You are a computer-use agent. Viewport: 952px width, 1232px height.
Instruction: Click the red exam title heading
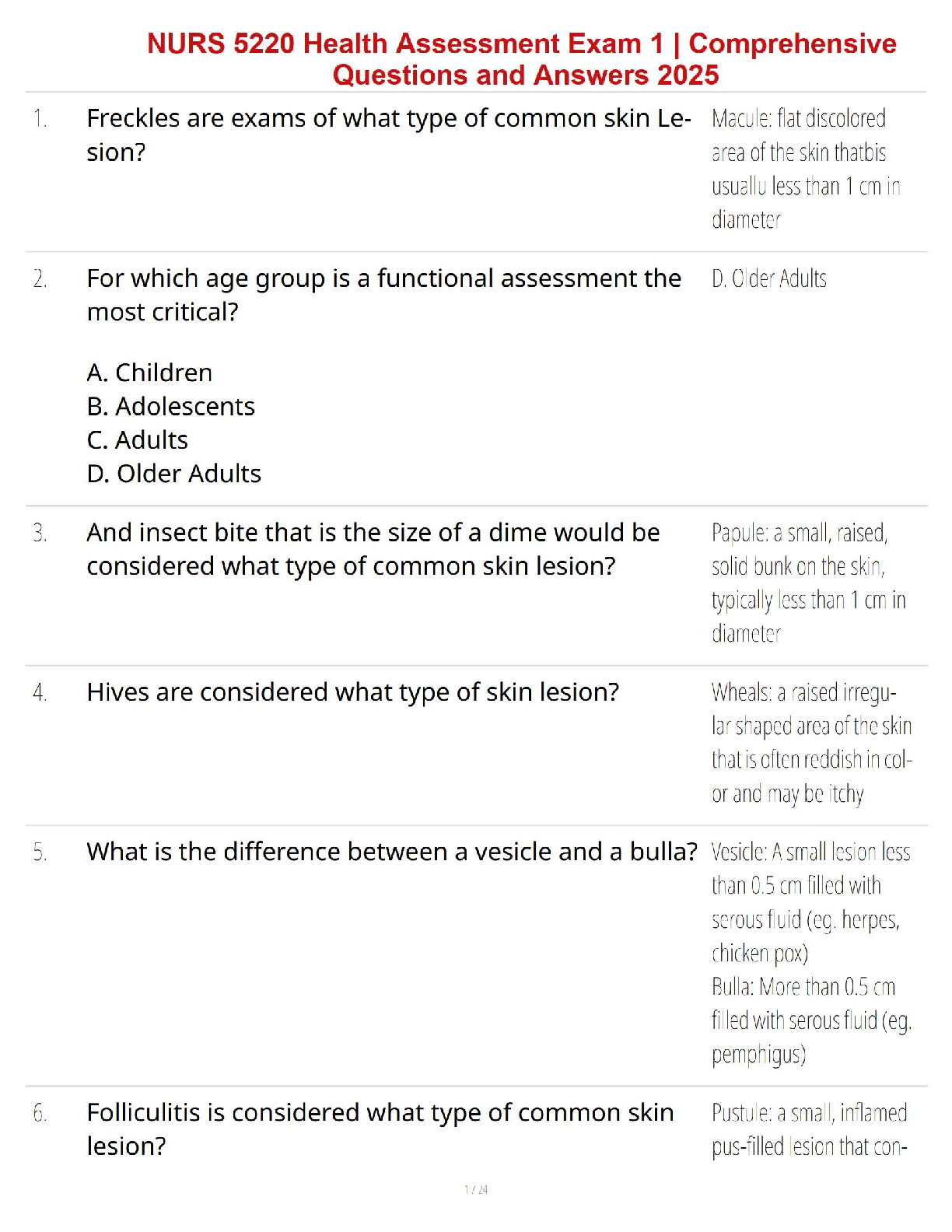coord(521,59)
